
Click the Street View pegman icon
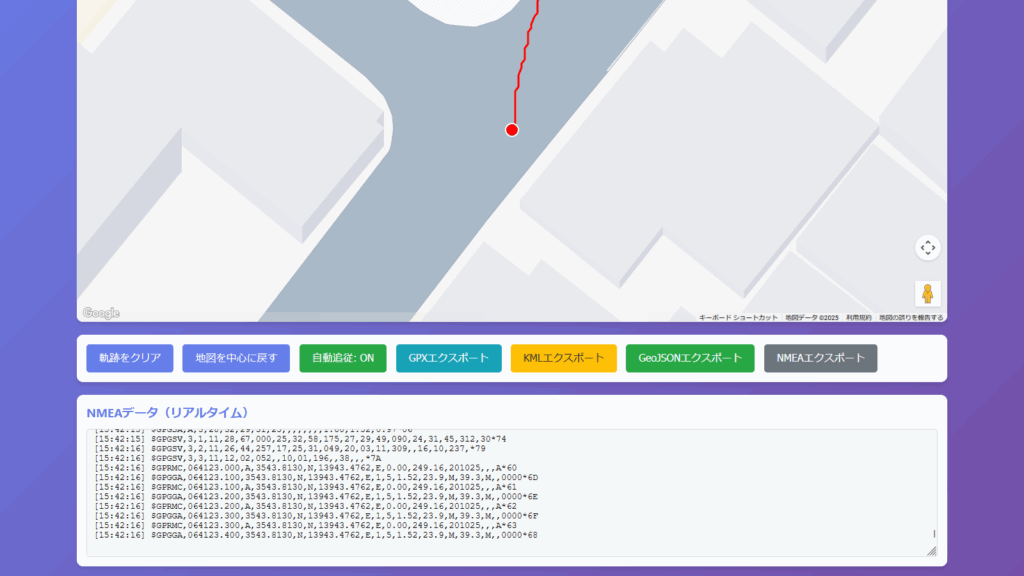tap(927, 294)
